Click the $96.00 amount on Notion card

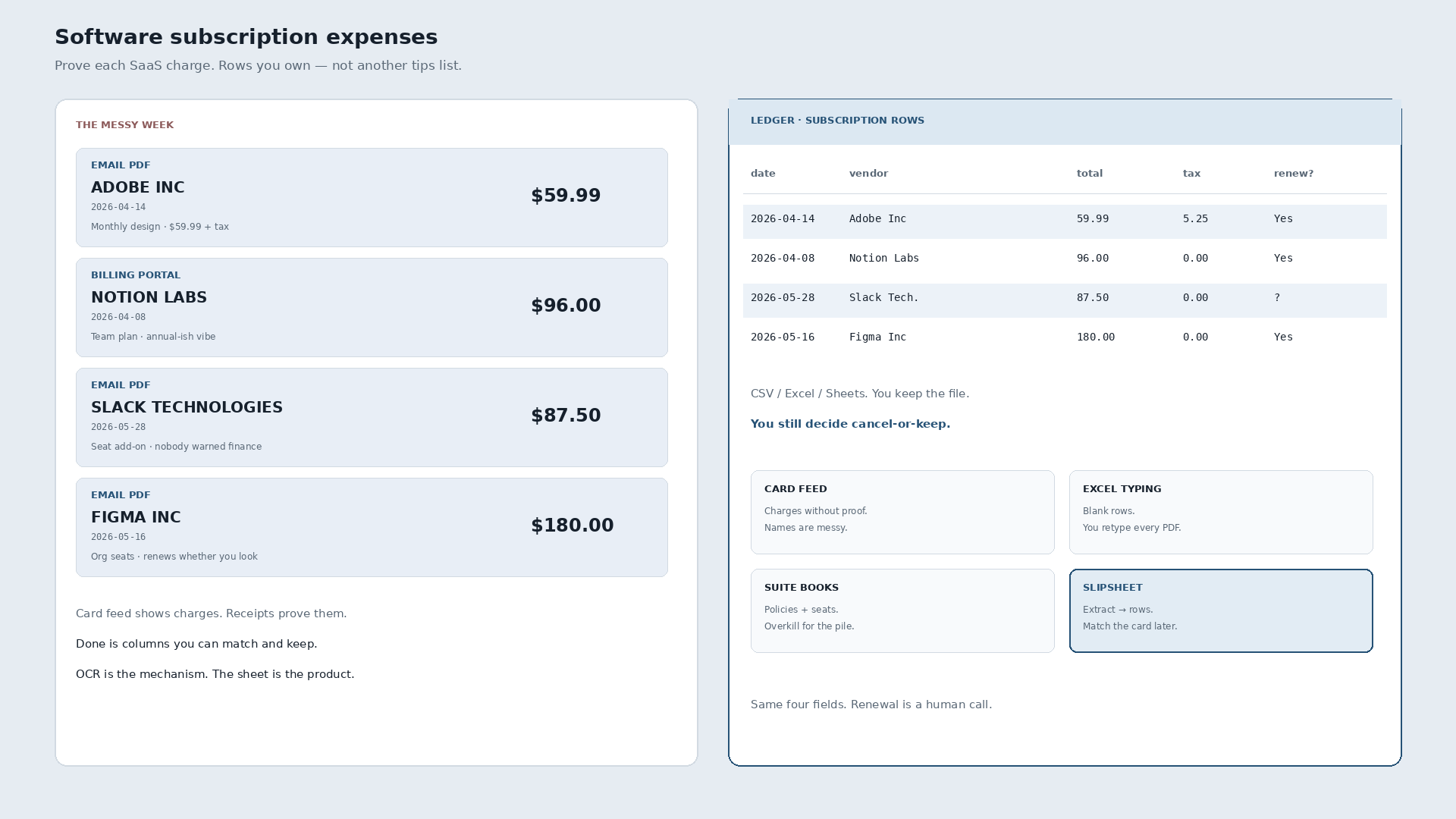[566, 306]
